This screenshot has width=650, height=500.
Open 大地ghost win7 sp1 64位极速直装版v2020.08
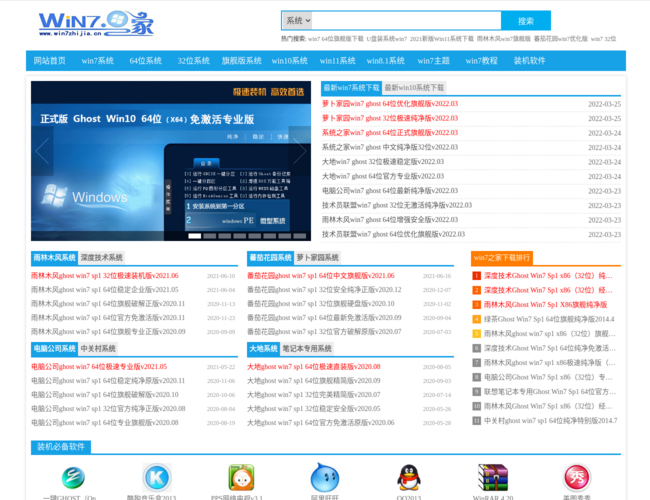[314, 367]
